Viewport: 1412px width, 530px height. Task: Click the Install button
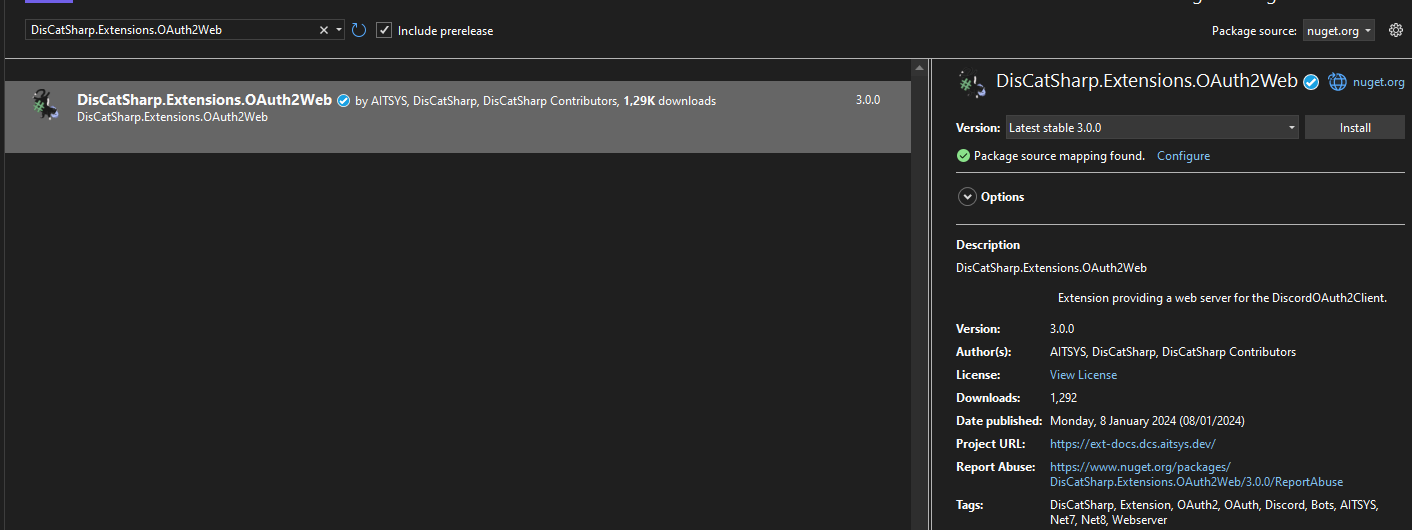coord(1355,128)
